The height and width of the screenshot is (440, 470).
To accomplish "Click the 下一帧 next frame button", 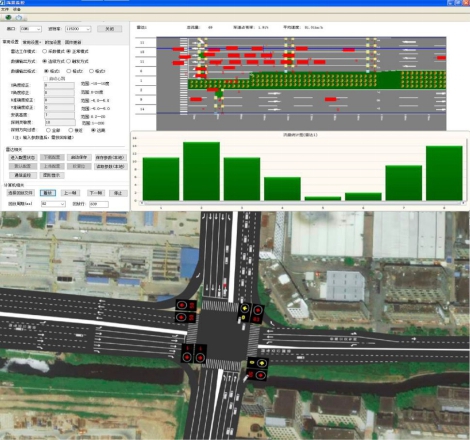I will pyautogui.click(x=96, y=193).
